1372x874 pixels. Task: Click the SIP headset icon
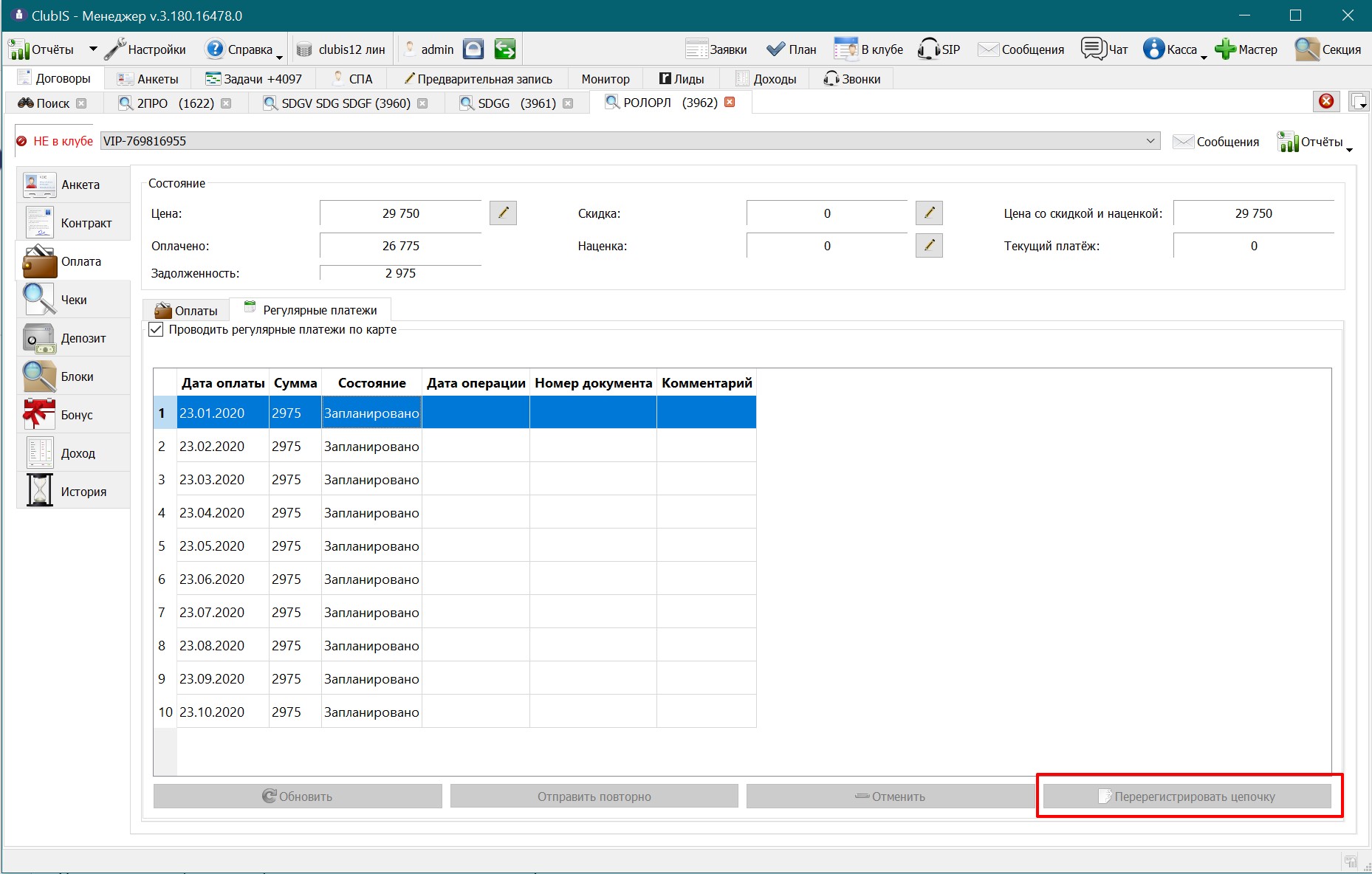[x=929, y=49]
